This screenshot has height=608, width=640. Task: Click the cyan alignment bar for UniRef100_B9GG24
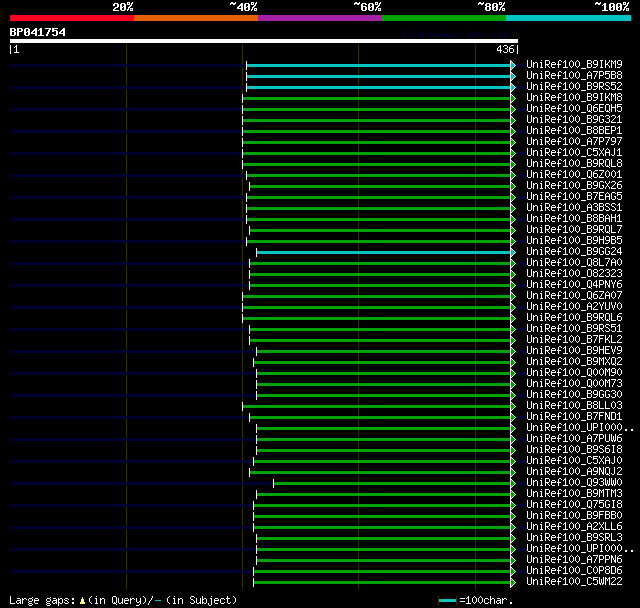point(384,253)
